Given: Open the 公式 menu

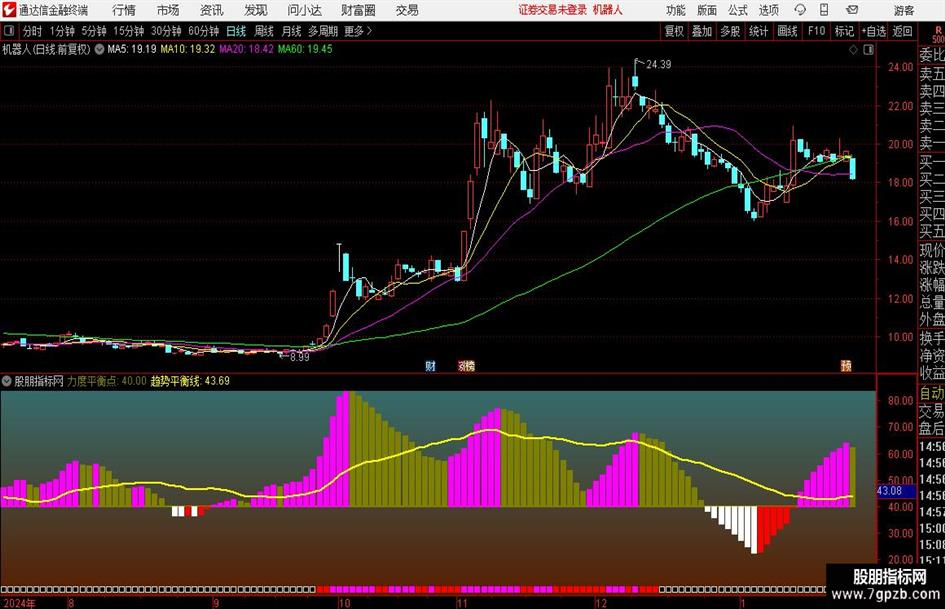Looking at the screenshot, I should click(x=738, y=10).
